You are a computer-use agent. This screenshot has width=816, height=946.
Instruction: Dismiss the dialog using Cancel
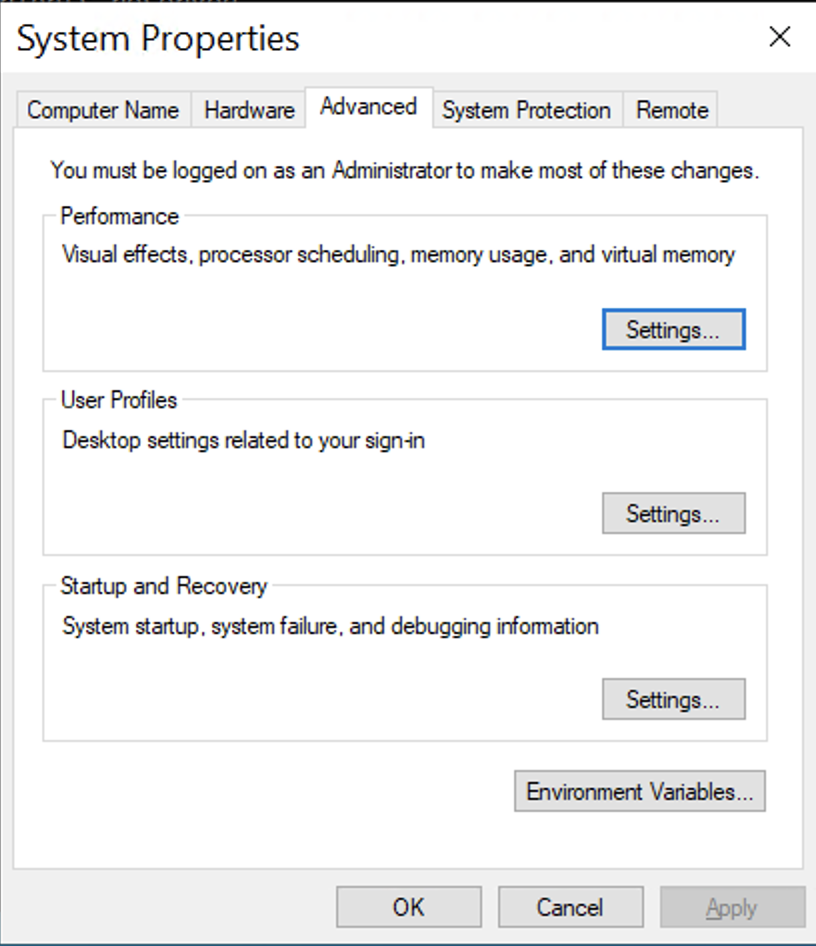coord(570,907)
